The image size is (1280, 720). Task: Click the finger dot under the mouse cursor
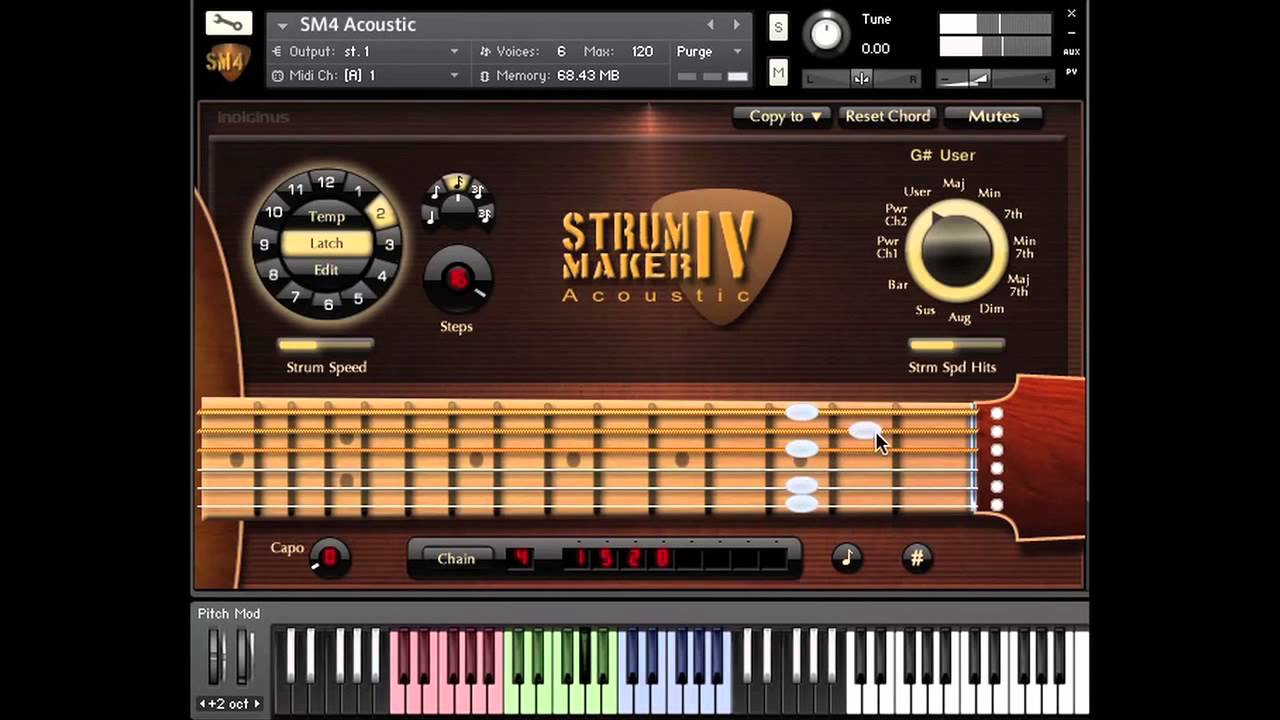click(x=865, y=431)
